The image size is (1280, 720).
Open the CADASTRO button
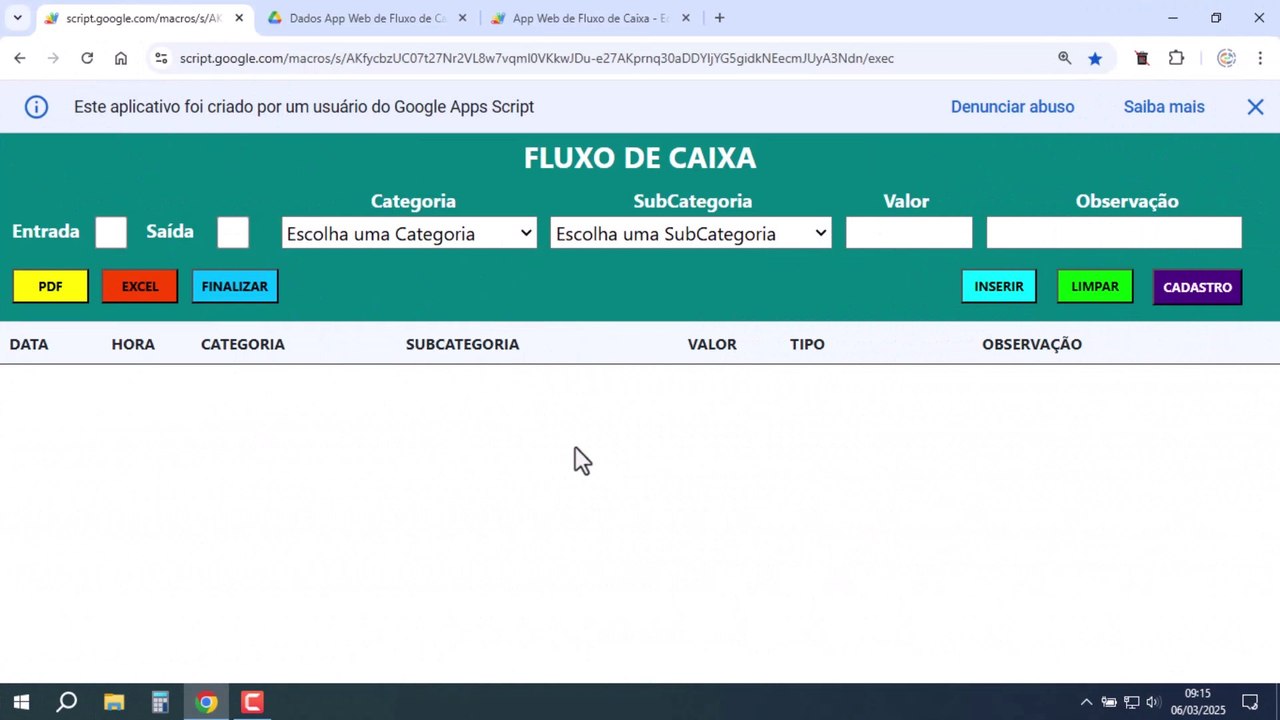point(1197,287)
